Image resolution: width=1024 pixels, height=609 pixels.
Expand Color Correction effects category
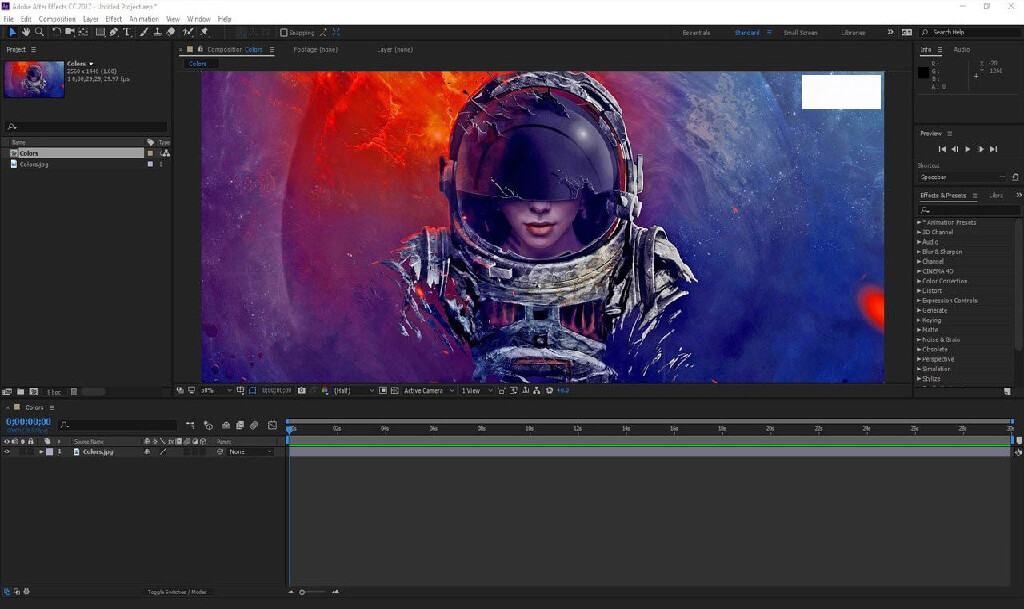919,281
